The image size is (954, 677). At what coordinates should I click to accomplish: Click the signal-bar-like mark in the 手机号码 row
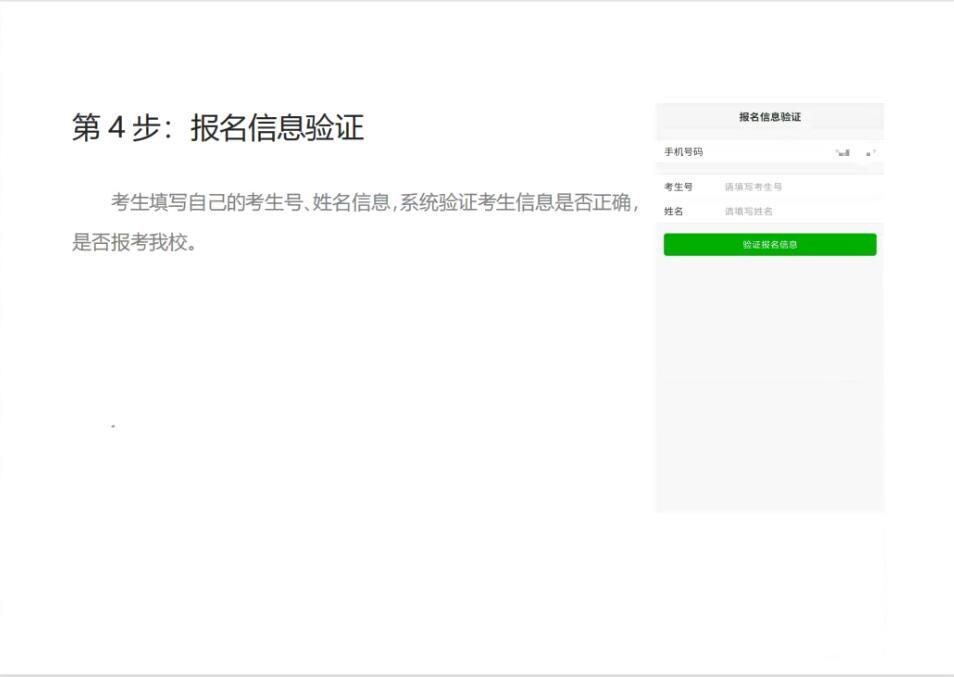[843, 153]
